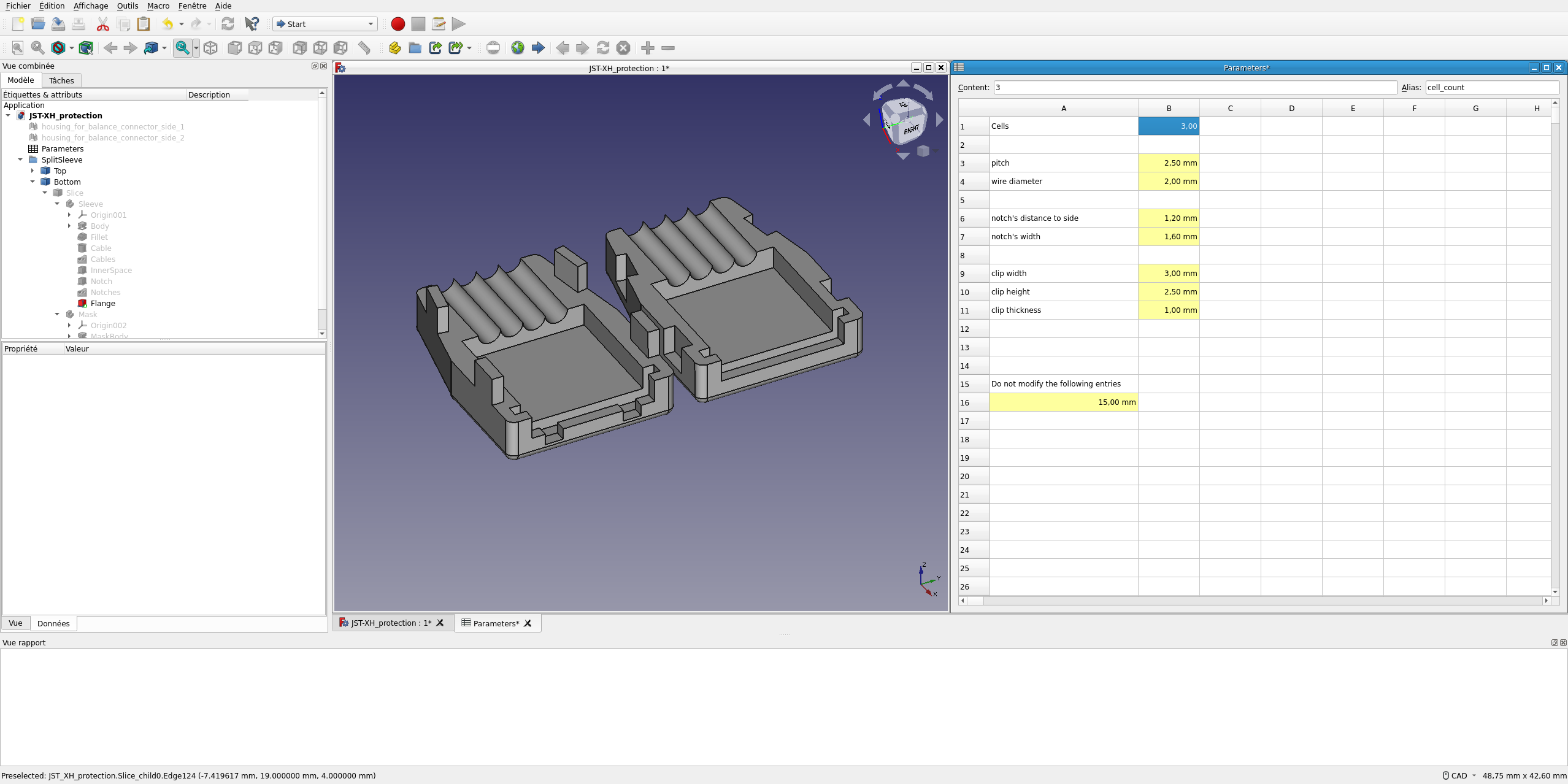
Task: Switch to the Vue property tab
Action: point(15,623)
